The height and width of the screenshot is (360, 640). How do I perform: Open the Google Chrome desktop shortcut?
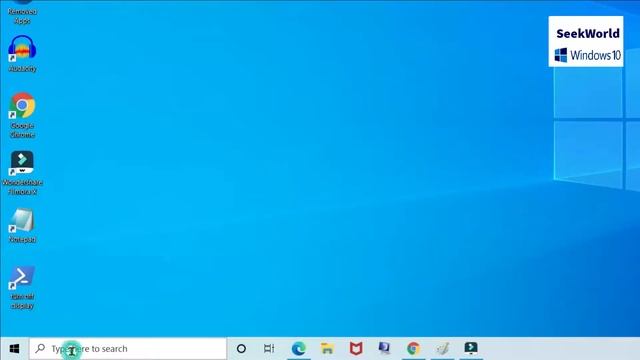coord(22,115)
